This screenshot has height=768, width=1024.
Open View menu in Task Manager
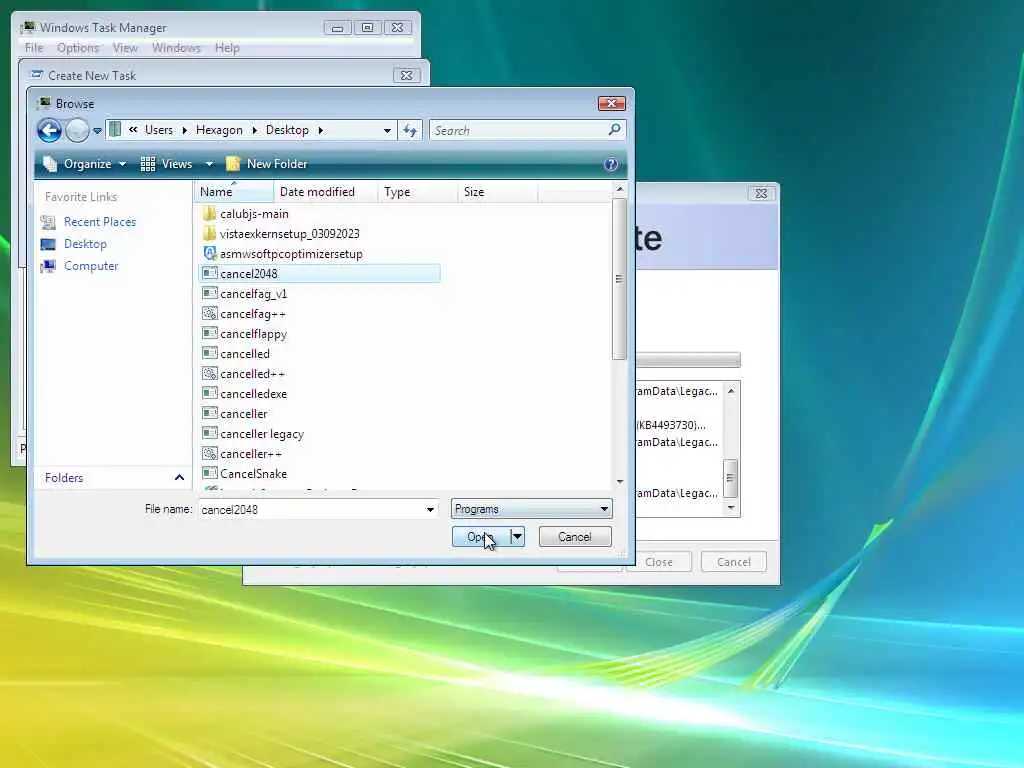pyautogui.click(x=125, y=48)
